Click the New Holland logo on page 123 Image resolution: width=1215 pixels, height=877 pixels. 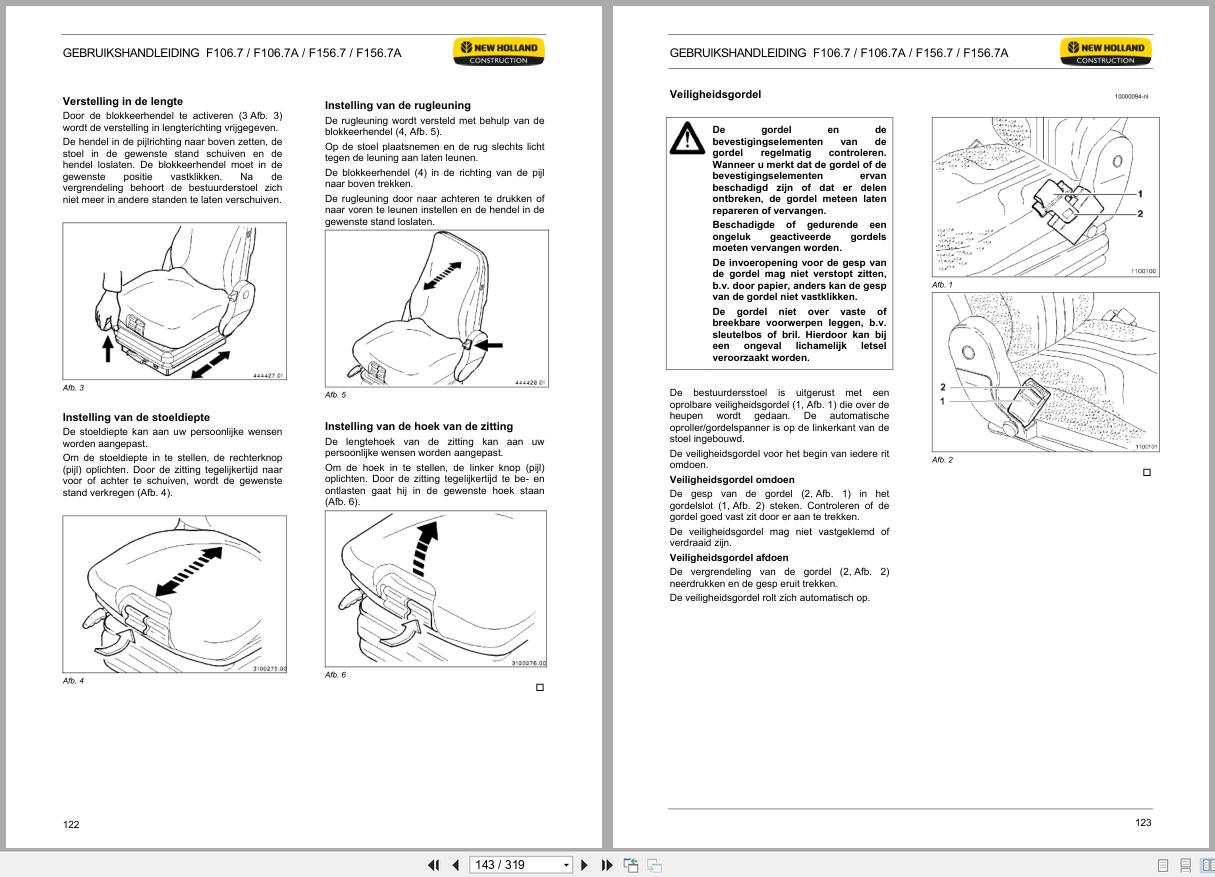point(1106,52)
